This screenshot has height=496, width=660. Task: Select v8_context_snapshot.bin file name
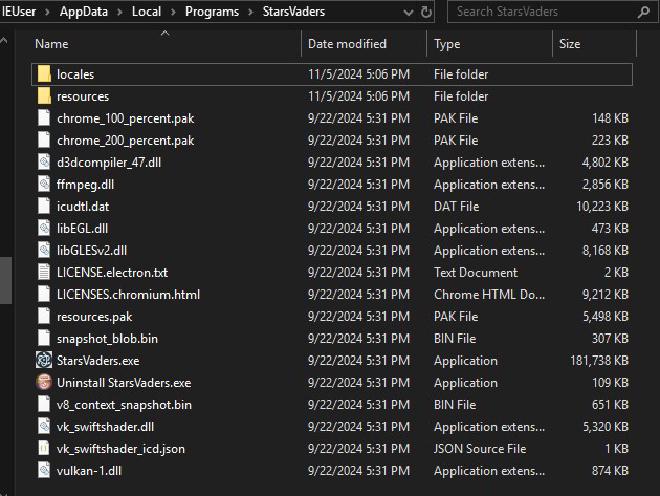tap(124, 405)
